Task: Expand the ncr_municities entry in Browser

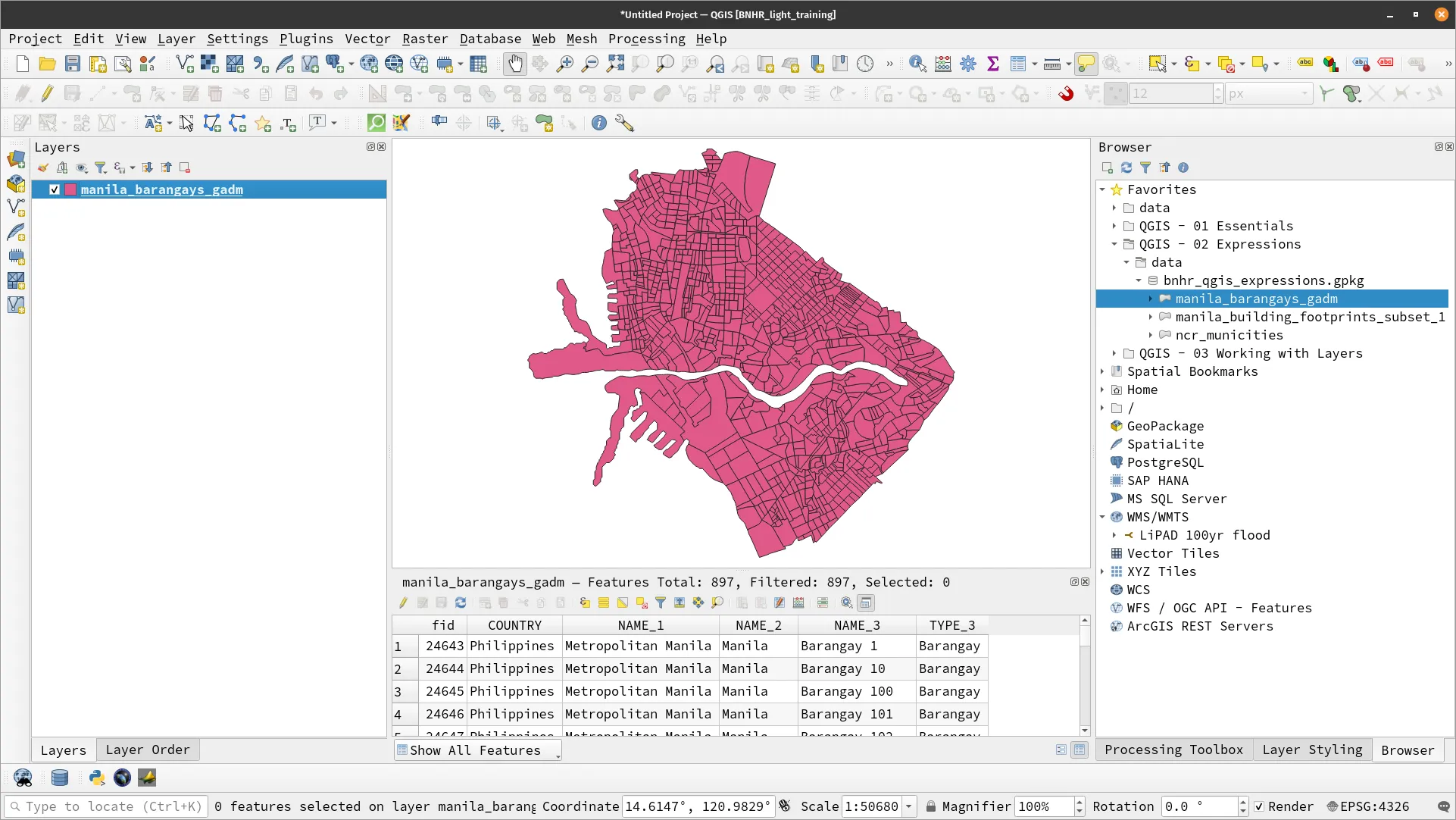Action: click(x=1150, y=335)
